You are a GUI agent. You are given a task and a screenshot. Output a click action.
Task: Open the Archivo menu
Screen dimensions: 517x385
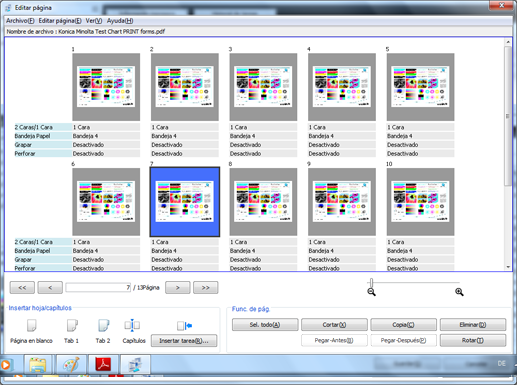click(x=20, y=21)
